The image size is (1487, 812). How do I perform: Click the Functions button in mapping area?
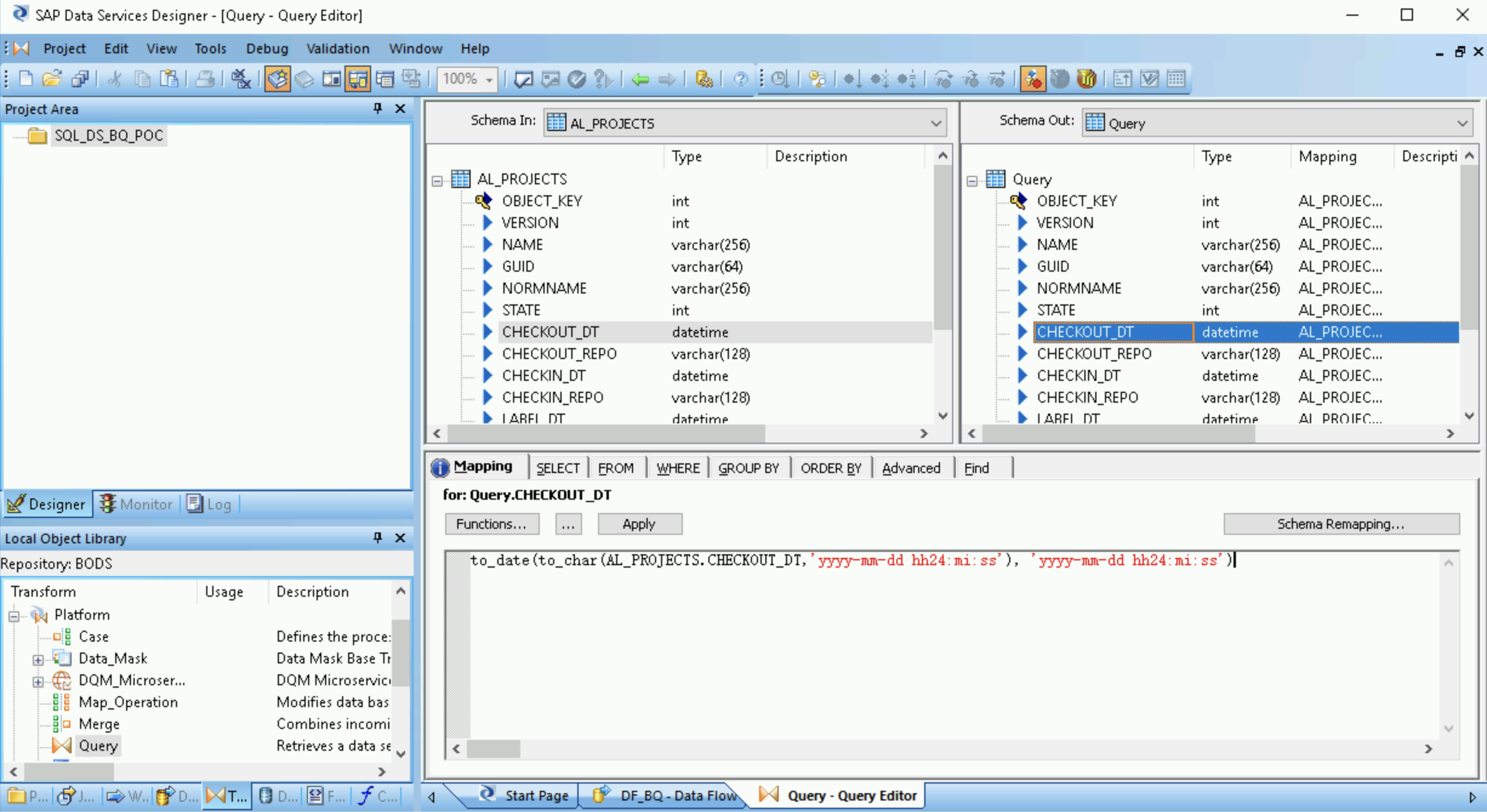[x=490, y=524]
